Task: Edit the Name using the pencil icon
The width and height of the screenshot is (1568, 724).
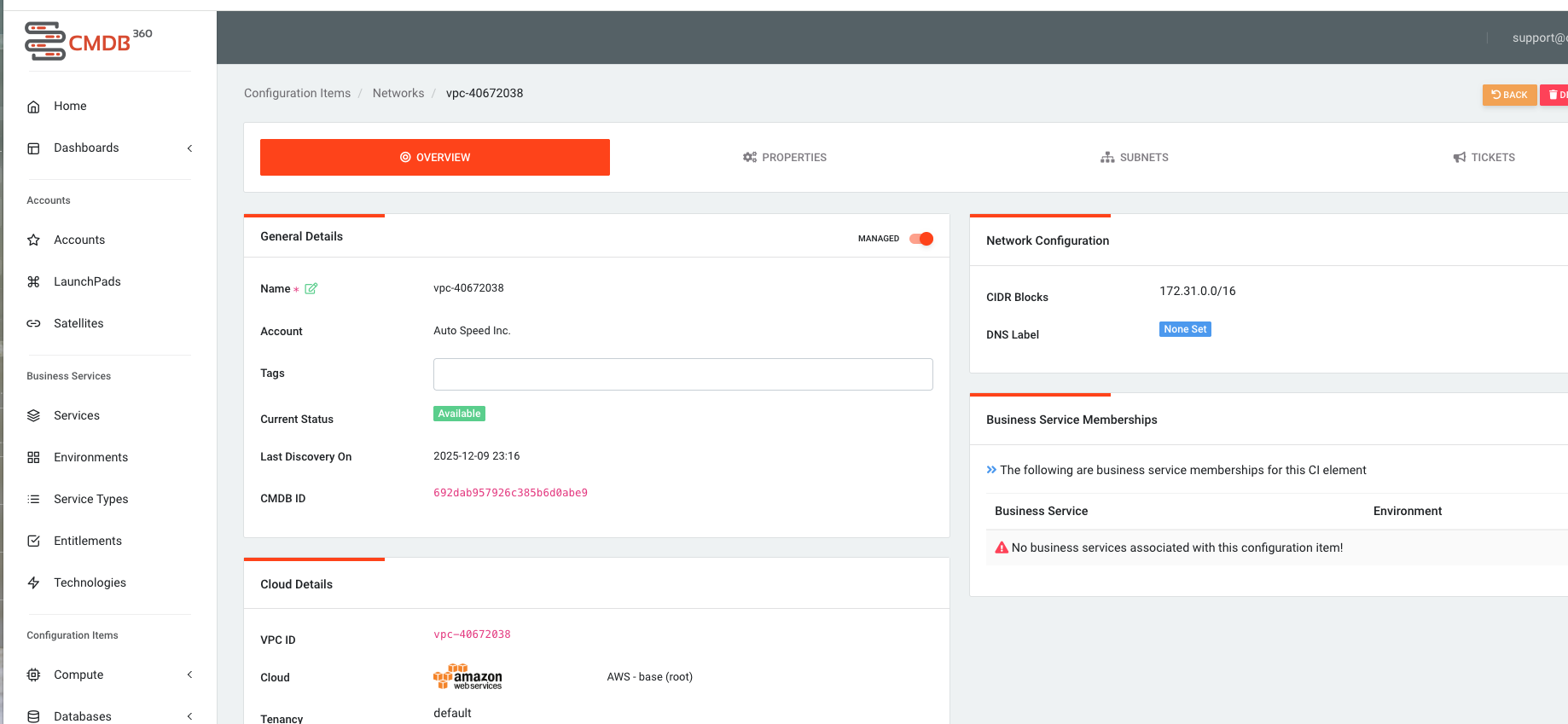Action: 311,288
